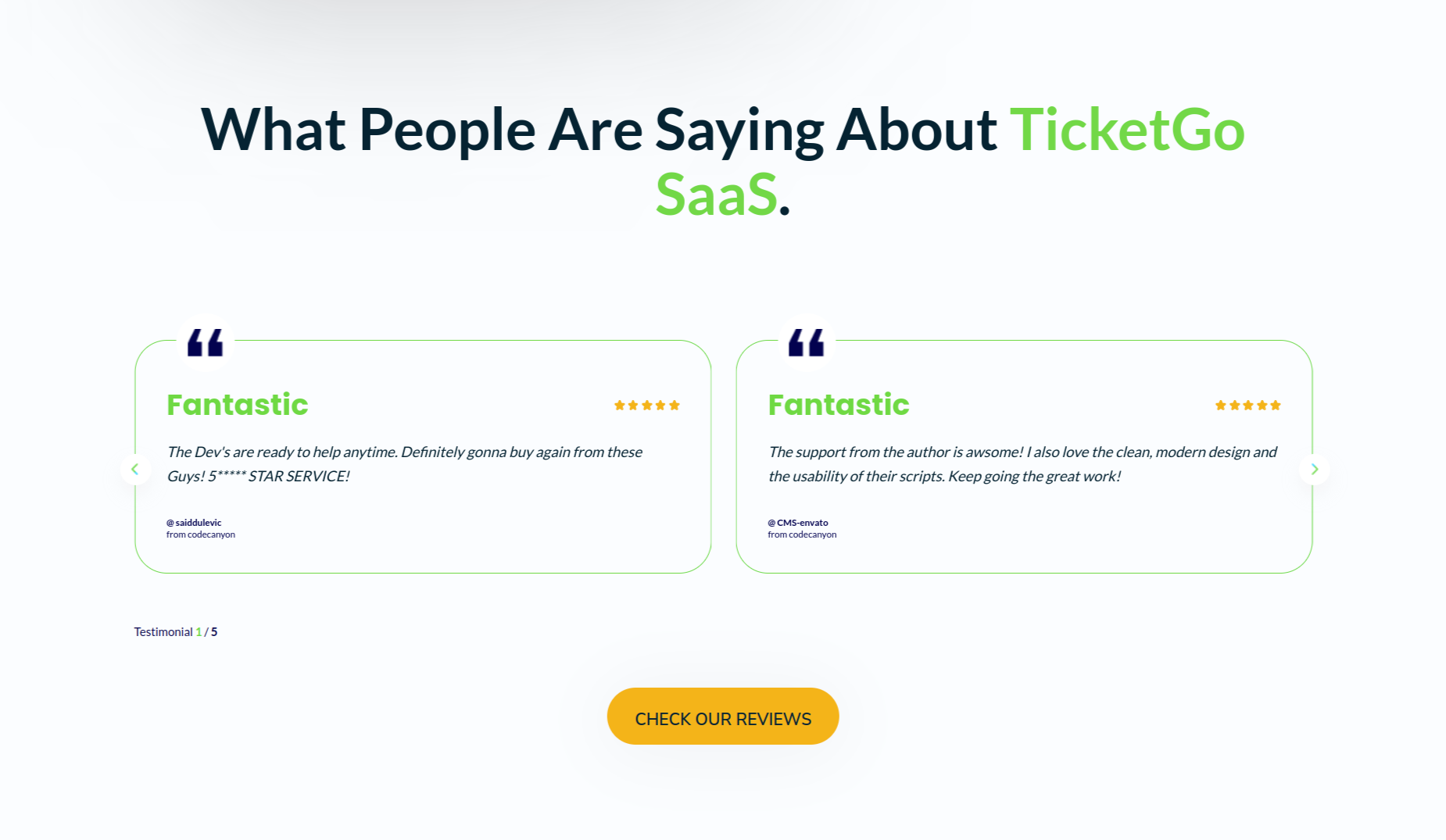1446x840 pixels.
Task: Select the review text praising author support
Action: point(1022,464)
